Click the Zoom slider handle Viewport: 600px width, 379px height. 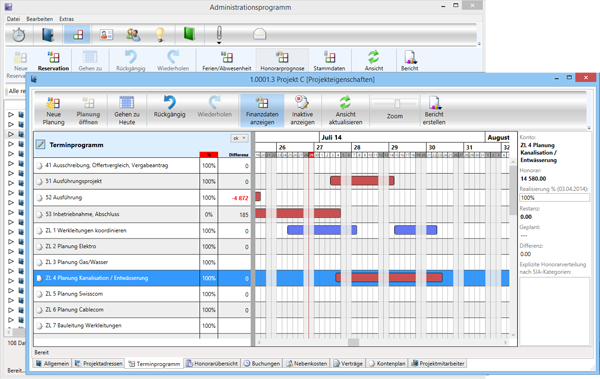click(397, 103)
